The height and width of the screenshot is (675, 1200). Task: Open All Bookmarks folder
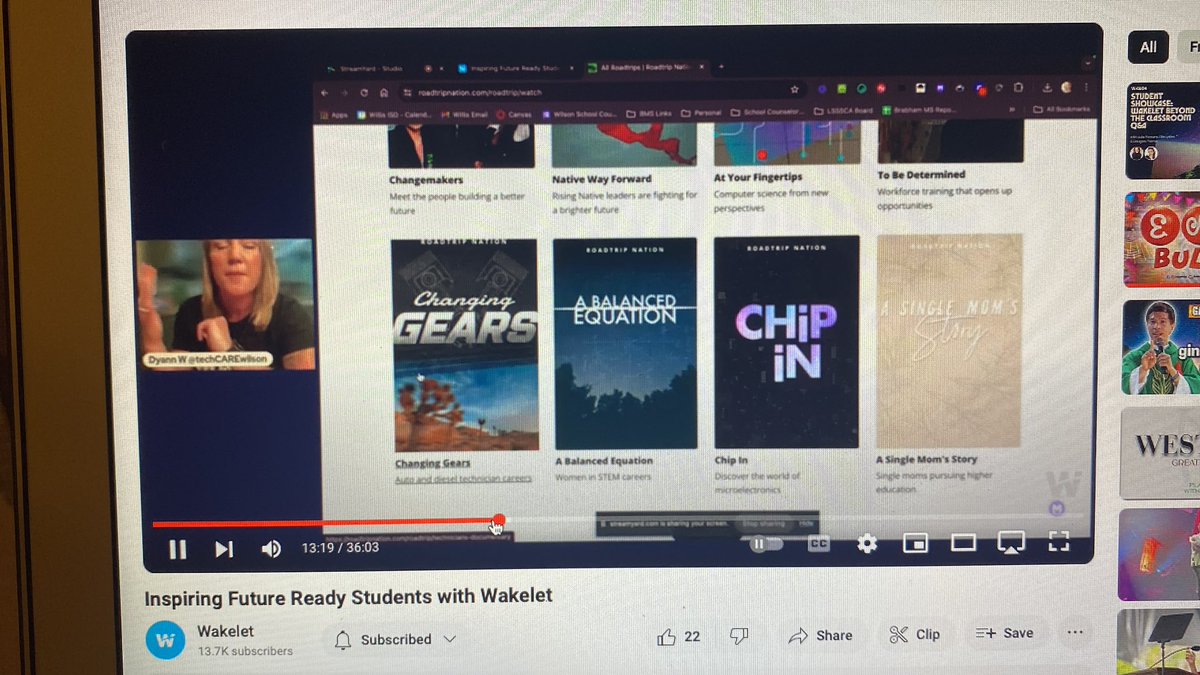tap(1060, 108)
